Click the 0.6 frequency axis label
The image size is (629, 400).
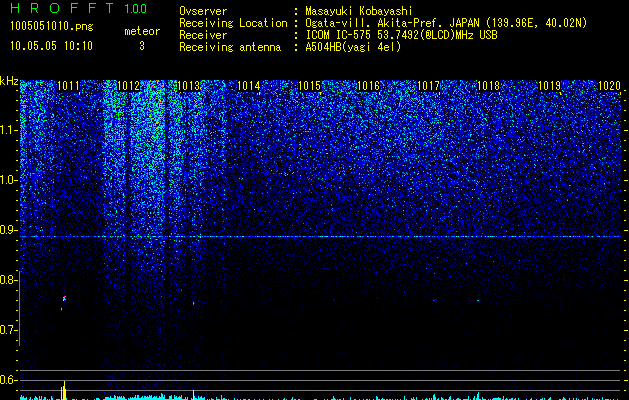coord(7,380)
